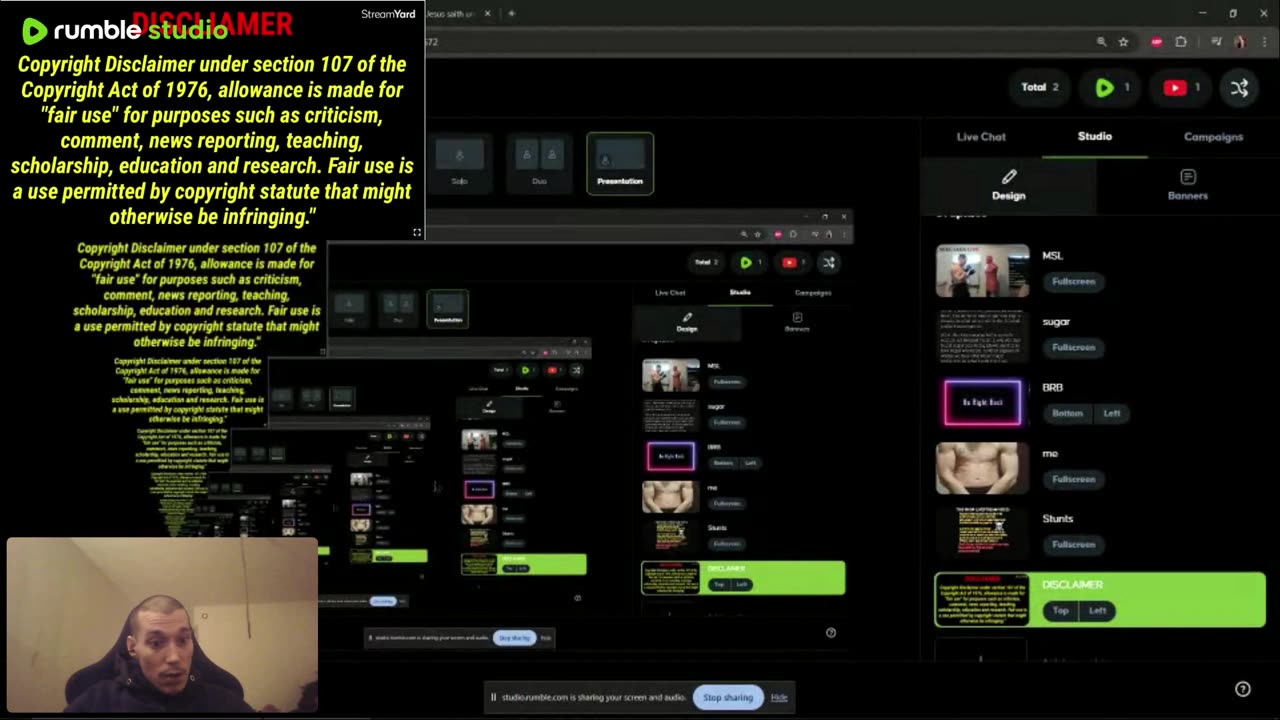Open the media control icon in browser toolbar

pyautogui.click(x=1216, y=42)
